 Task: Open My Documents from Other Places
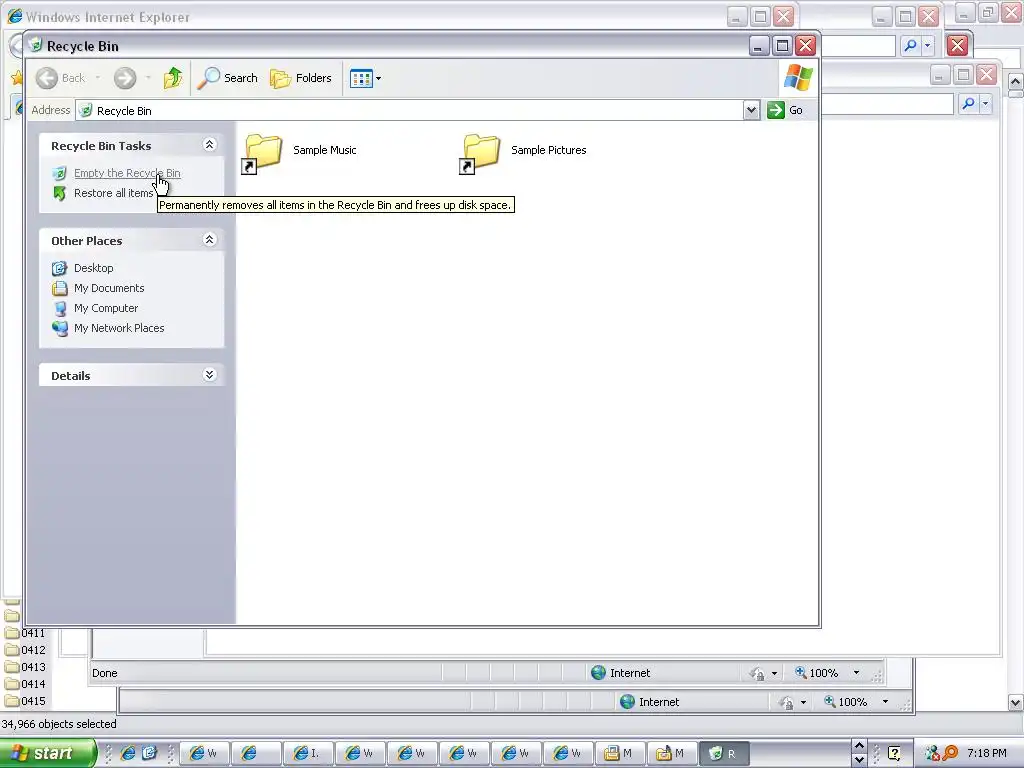tap(109, 288)
